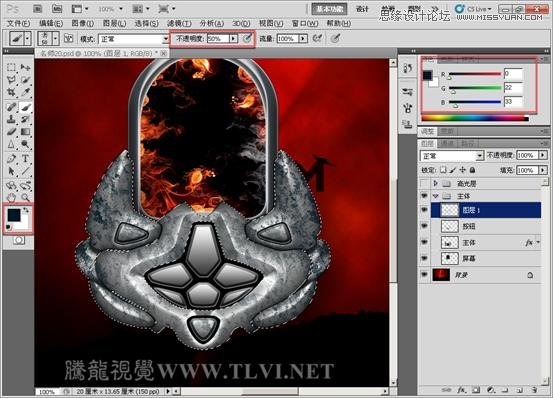Image resolution: width=553 pixels, height=398 pixels.
Task: Swap foreground and background colors
Action: pyautogui.click(x=26, y=210)
